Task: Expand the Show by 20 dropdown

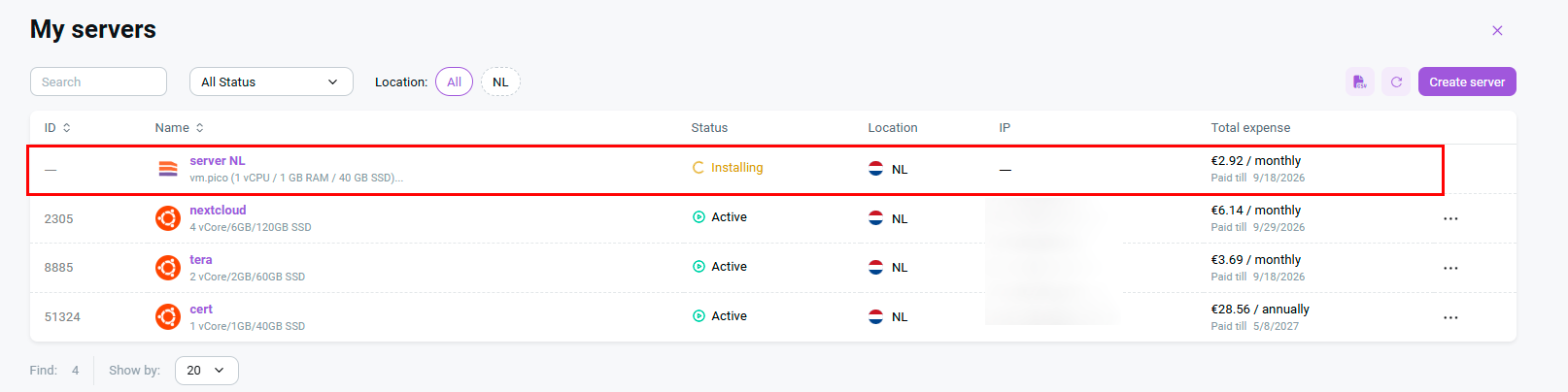Action: [x=207, y=370]
